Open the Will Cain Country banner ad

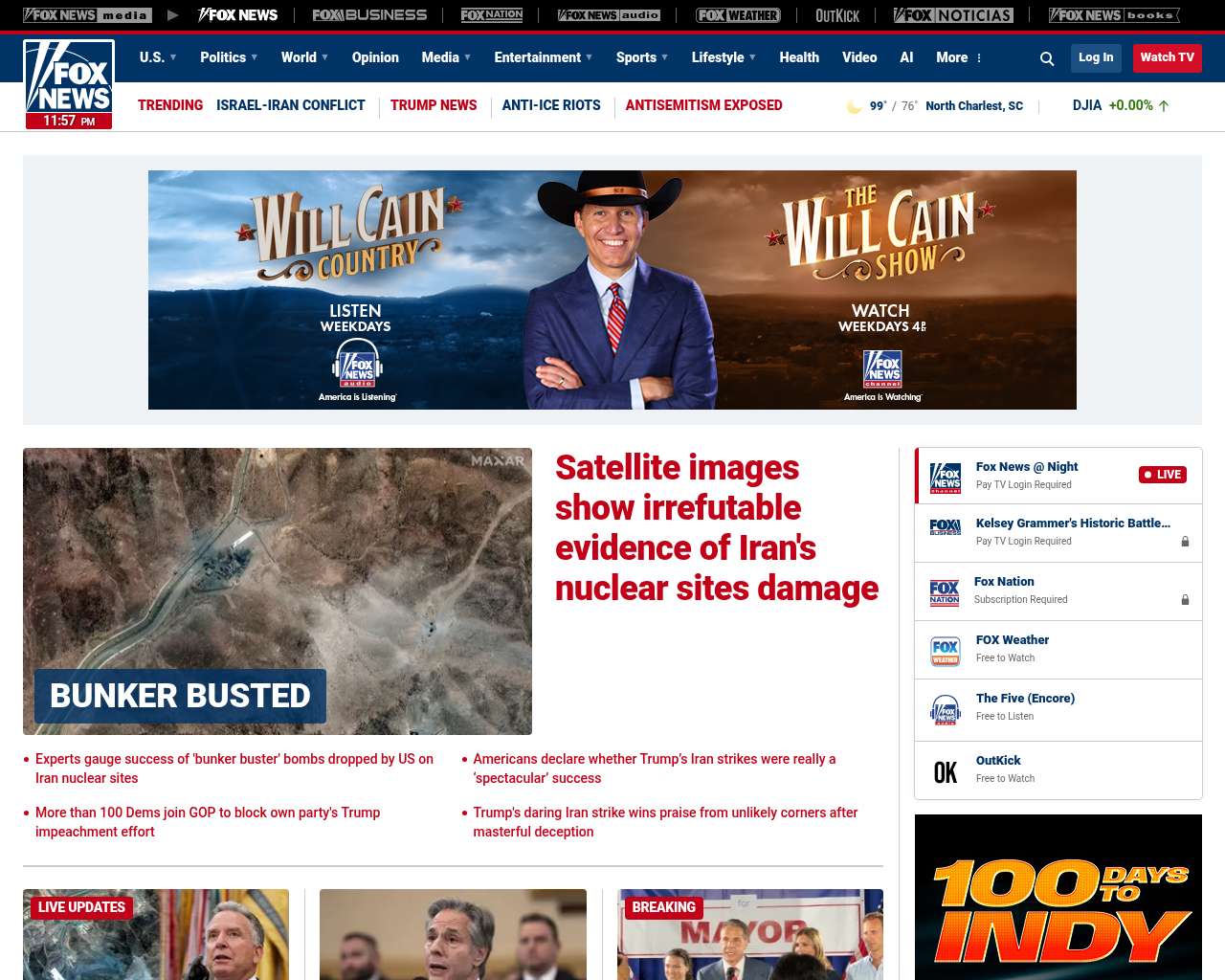tap(612, 290)
